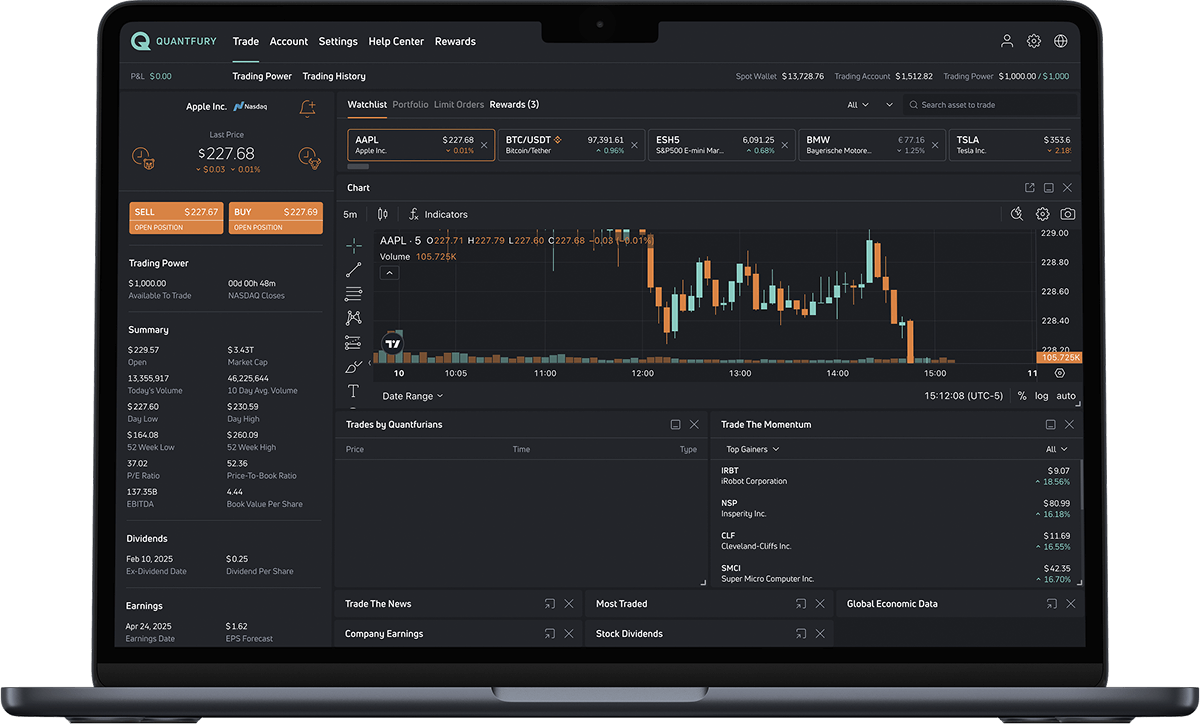
Task: Open the Top Gainers dropdown
Action: click(752, 450)
